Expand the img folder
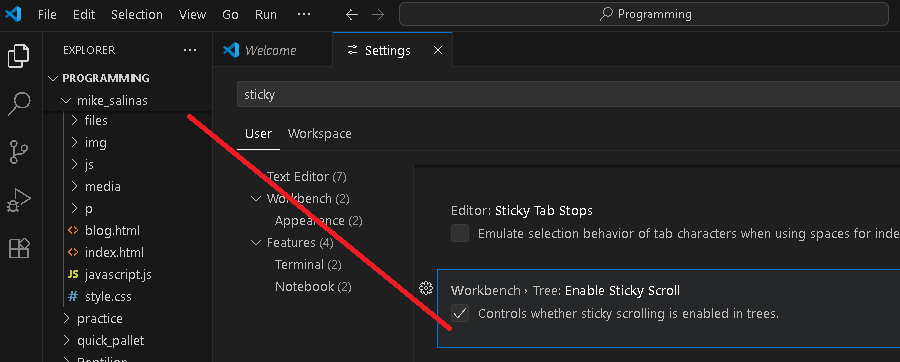The image size is (900, 362). coord(74,142)
